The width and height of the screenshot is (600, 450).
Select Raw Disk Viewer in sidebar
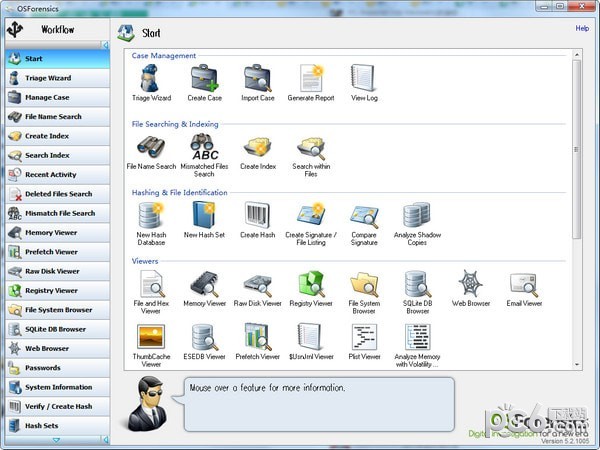58,271
